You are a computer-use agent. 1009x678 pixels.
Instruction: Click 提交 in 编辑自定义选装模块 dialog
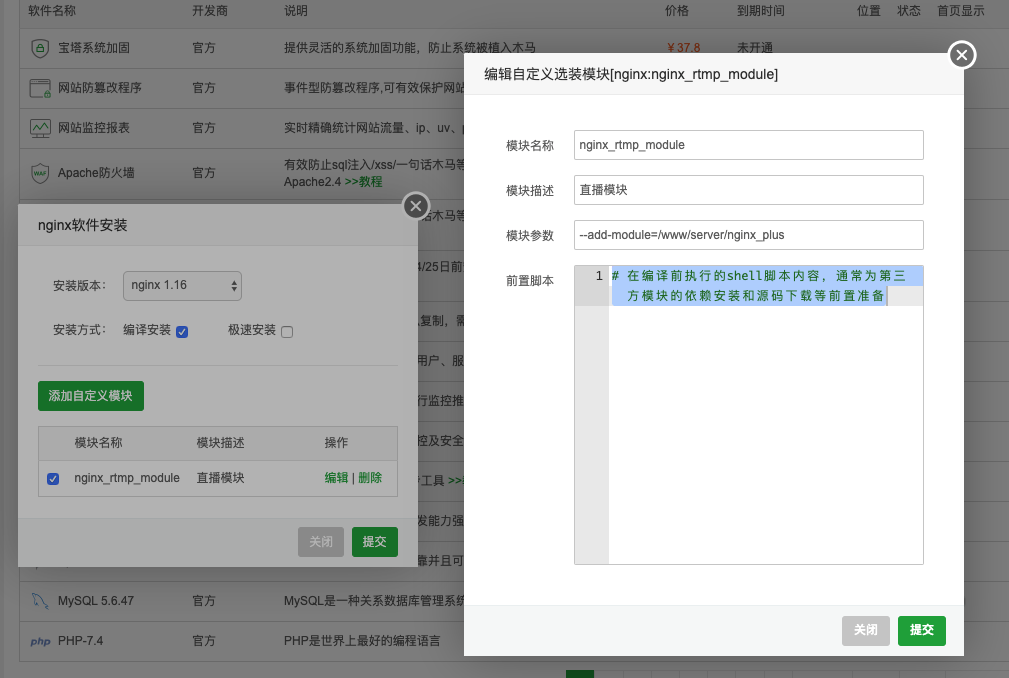point(921,630)
